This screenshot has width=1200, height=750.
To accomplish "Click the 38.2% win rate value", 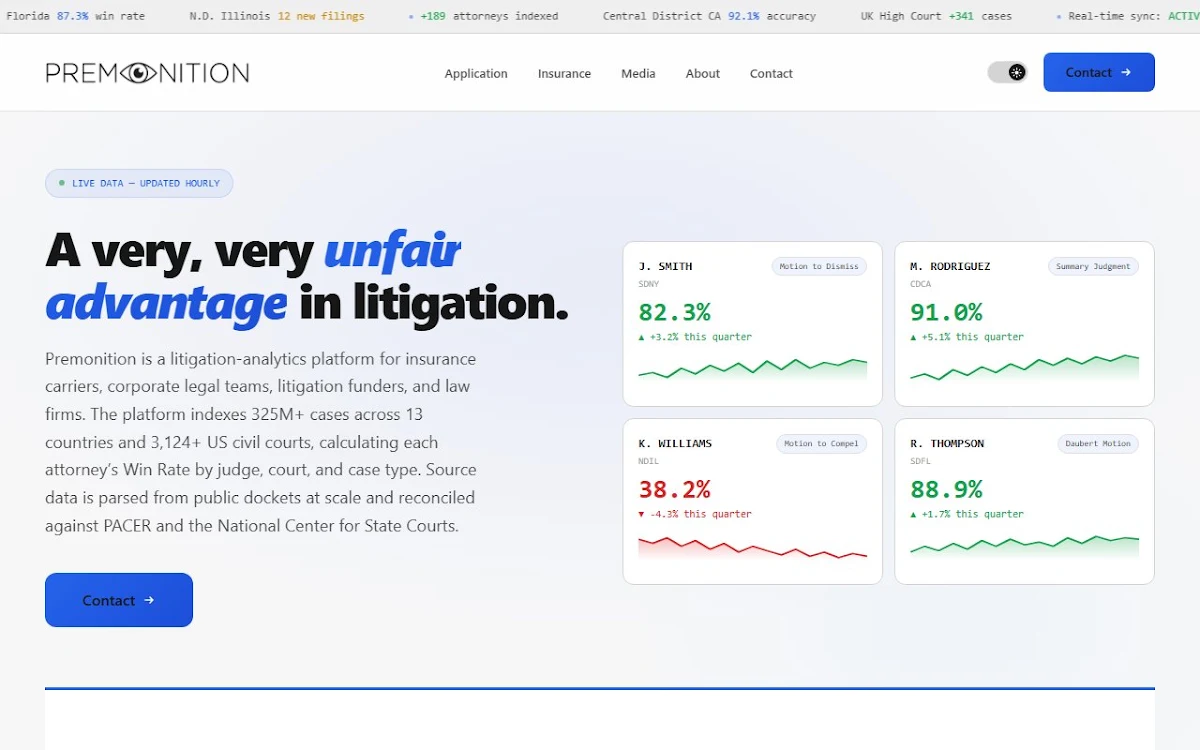I will click(x=675, y=489).
